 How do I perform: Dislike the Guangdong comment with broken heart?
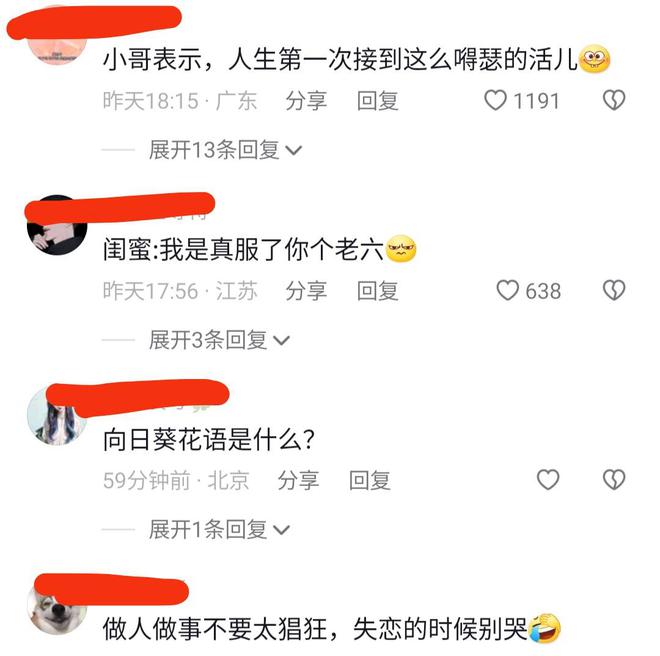click(614, 101)
